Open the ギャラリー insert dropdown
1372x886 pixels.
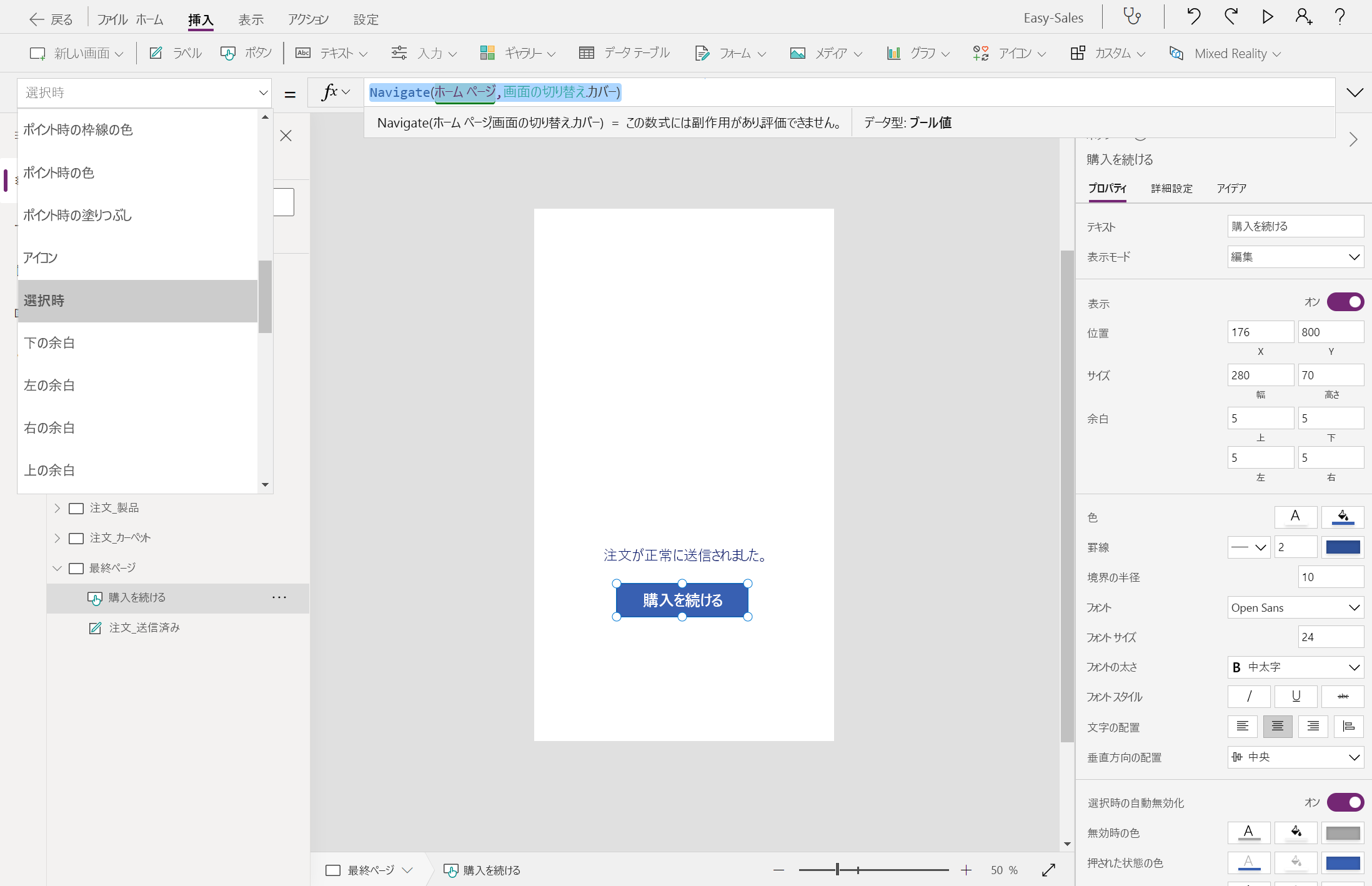518,53
